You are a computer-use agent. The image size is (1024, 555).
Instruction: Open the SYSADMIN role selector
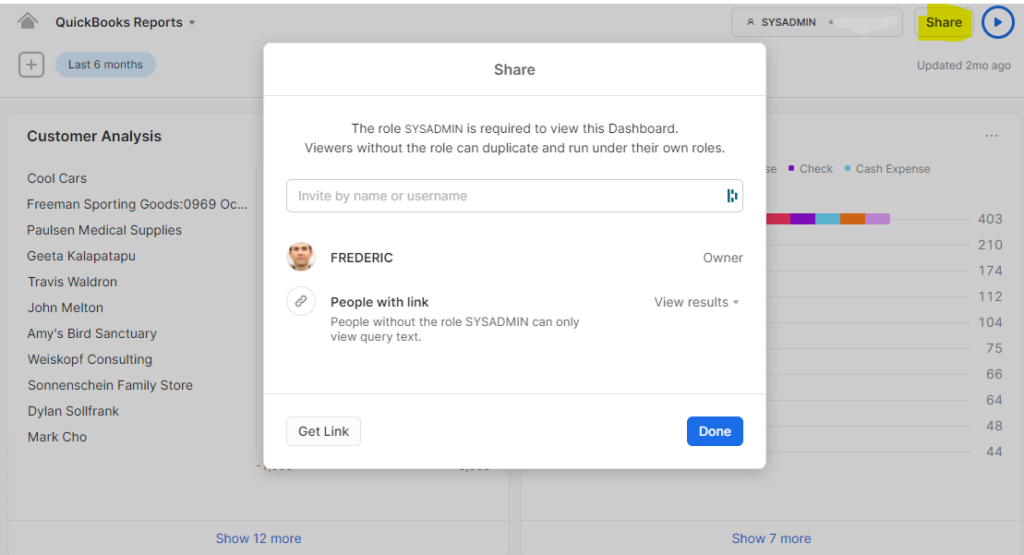click(817, 22)
